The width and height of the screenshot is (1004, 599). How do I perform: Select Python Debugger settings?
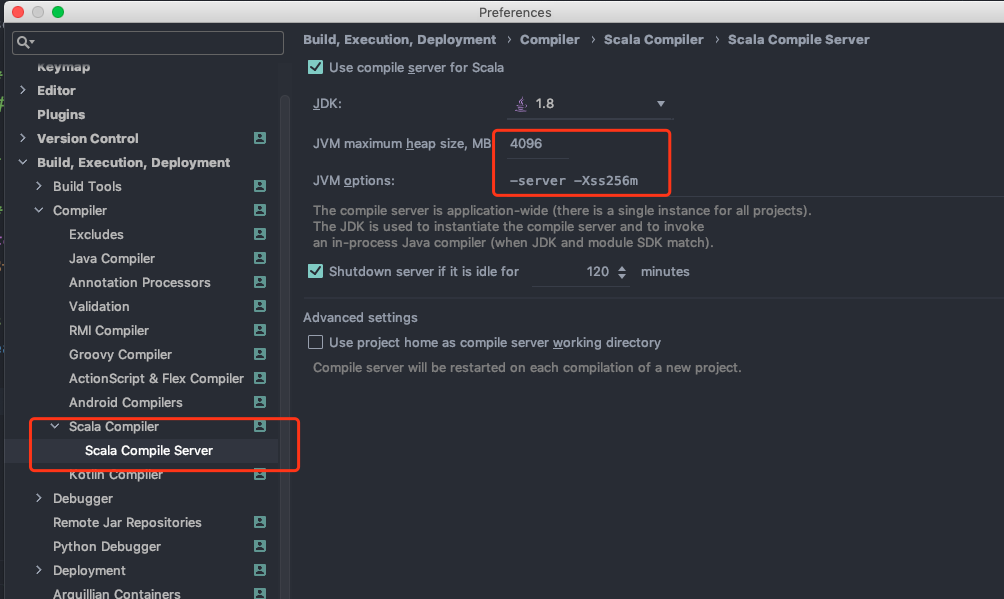[107, 546]
